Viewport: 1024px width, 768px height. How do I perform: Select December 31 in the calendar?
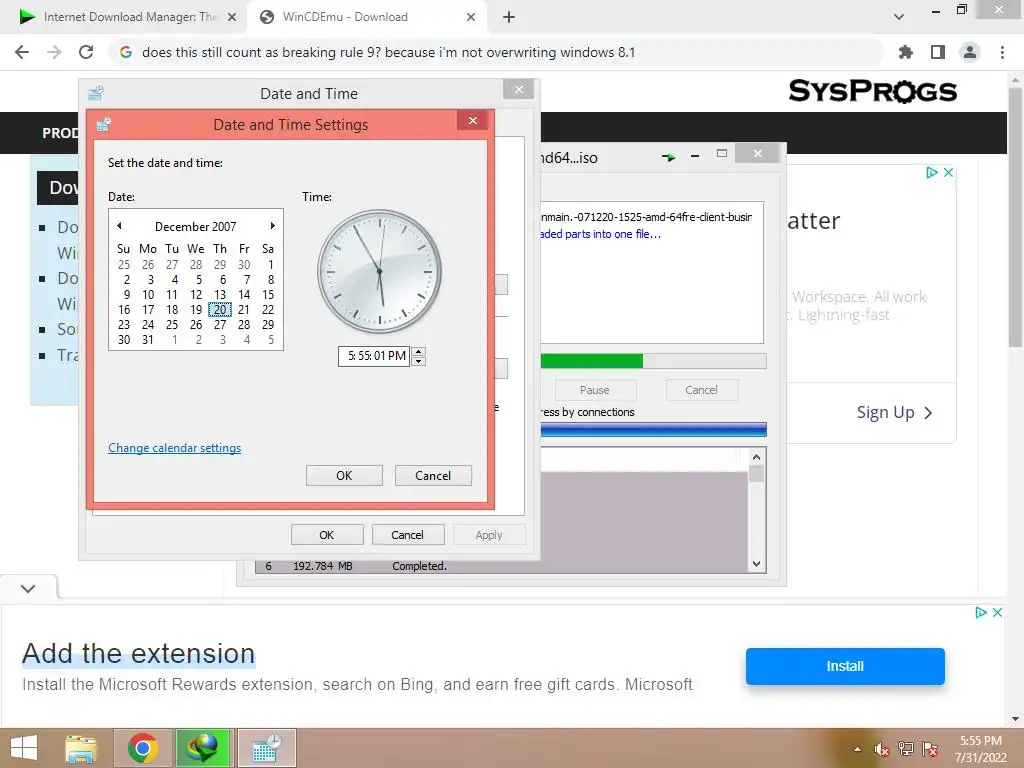tap(148, 340)
